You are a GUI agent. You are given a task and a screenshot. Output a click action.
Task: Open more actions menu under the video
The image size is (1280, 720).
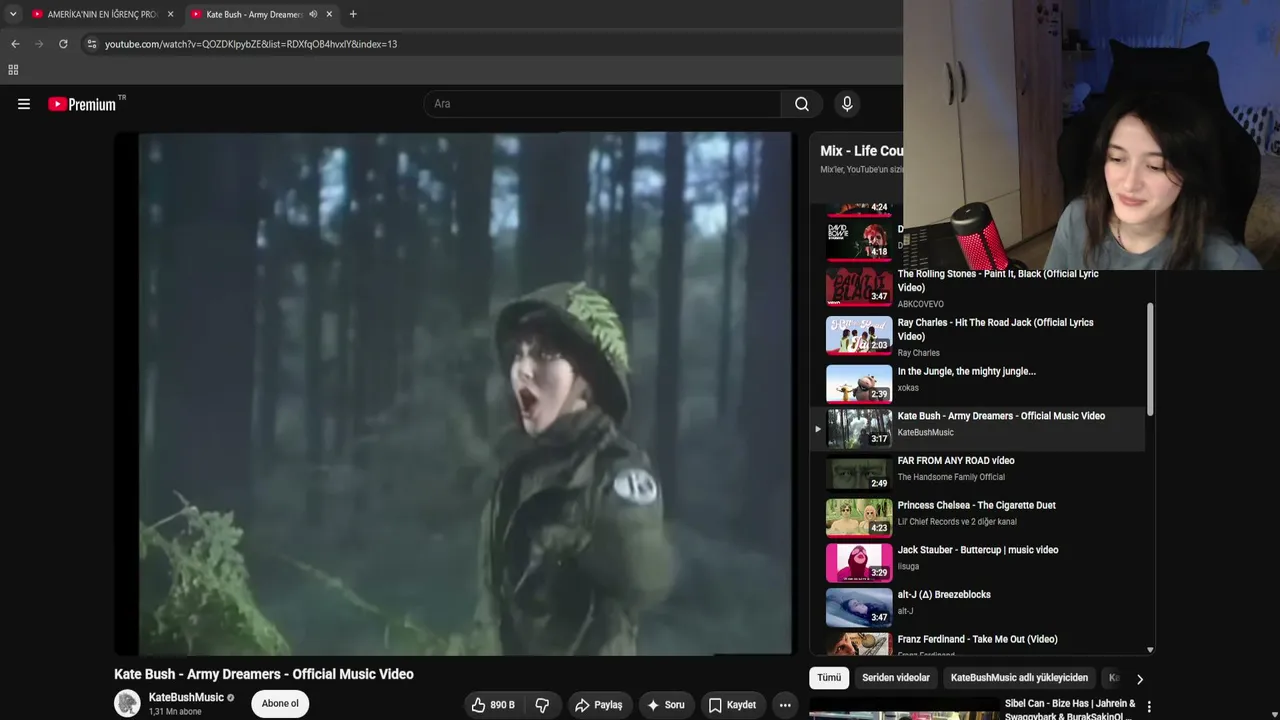pos(785,705)
